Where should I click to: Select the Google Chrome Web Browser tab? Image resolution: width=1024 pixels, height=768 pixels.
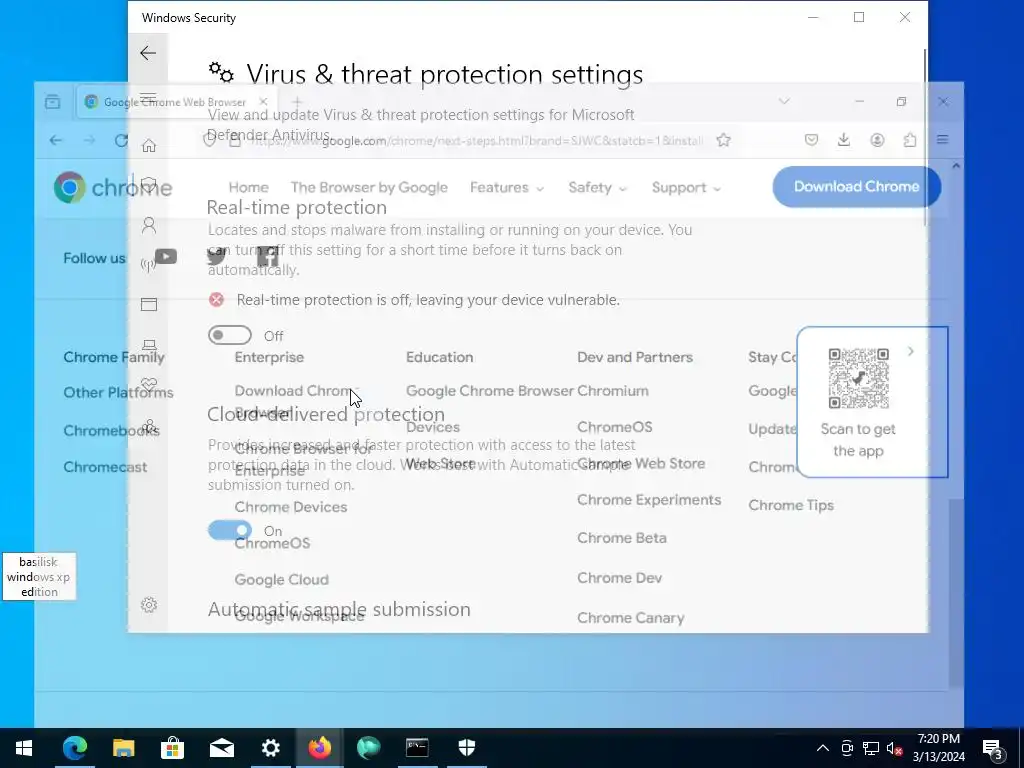tap(176, 102)
